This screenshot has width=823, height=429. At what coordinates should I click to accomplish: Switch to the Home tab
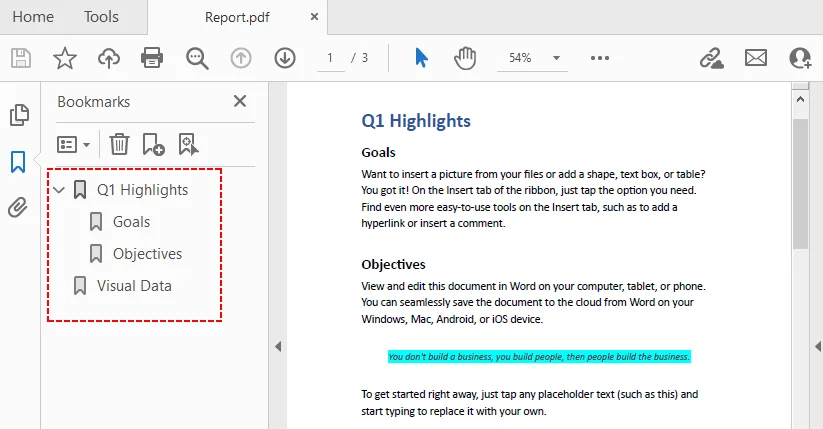(x=33, y=17)
